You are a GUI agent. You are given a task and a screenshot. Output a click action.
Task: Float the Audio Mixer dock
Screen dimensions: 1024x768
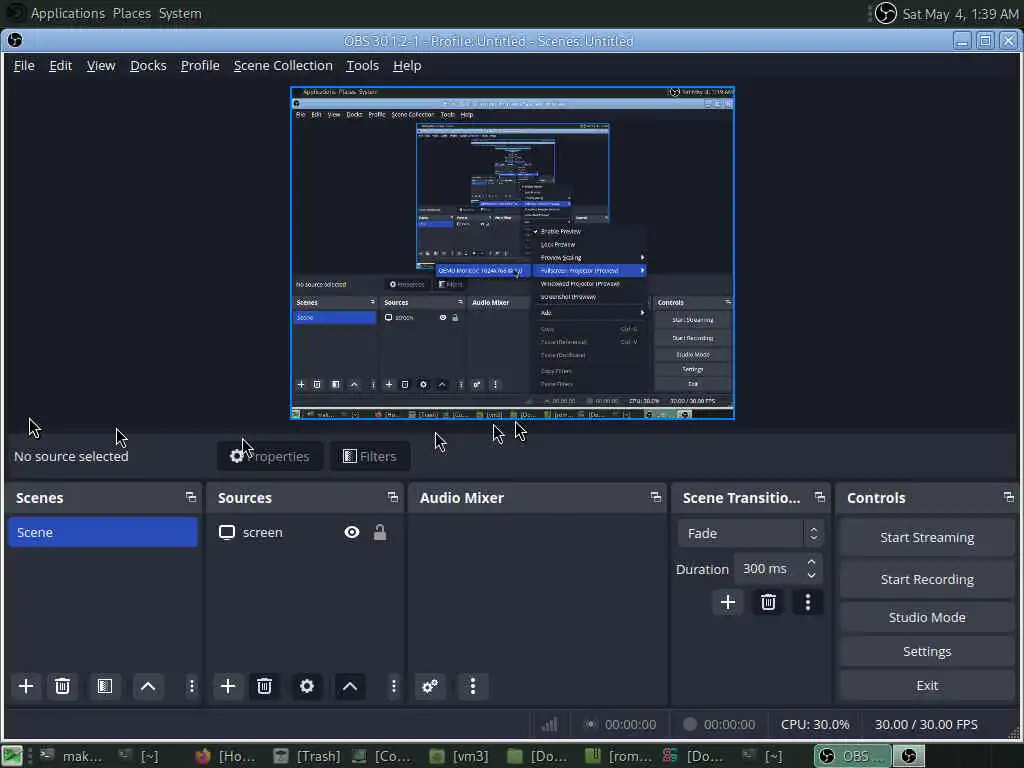click(656, 498)
